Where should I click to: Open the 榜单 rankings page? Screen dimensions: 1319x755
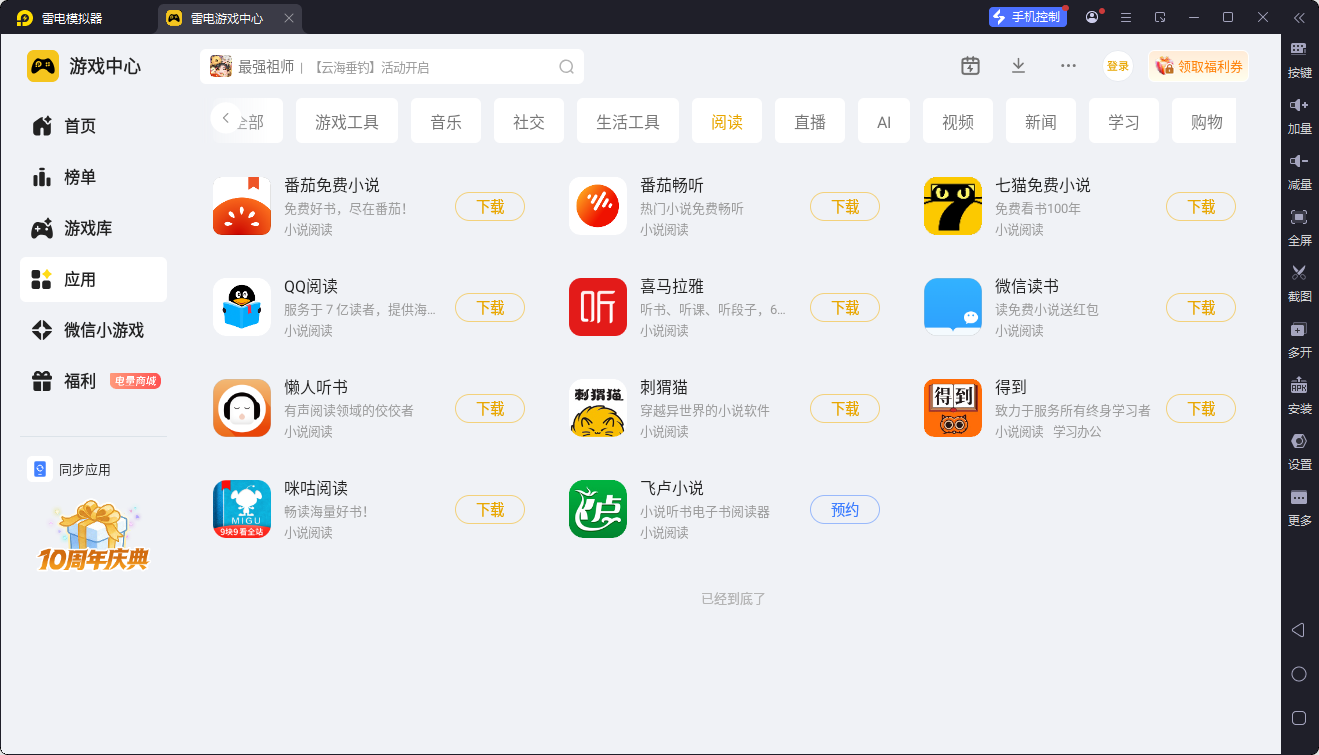pos(93,177)
